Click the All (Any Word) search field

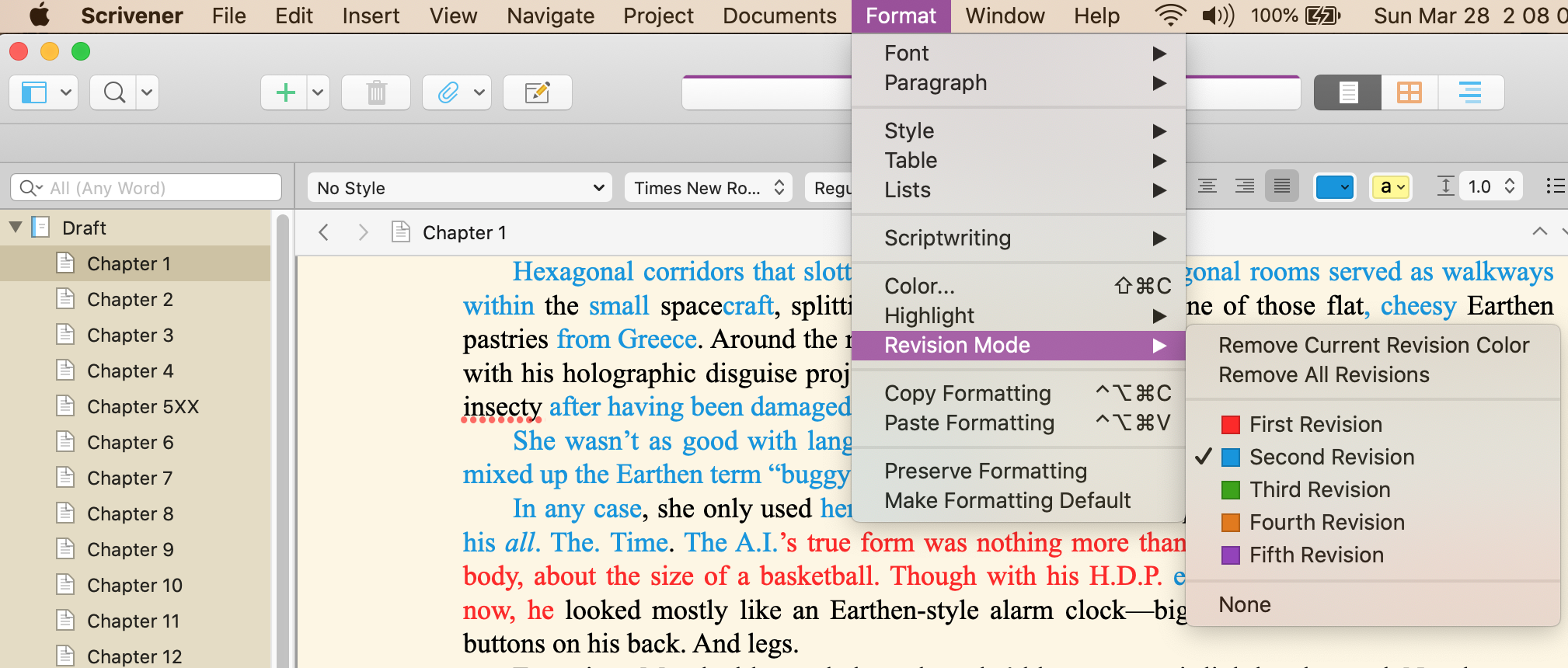(146, 188)
